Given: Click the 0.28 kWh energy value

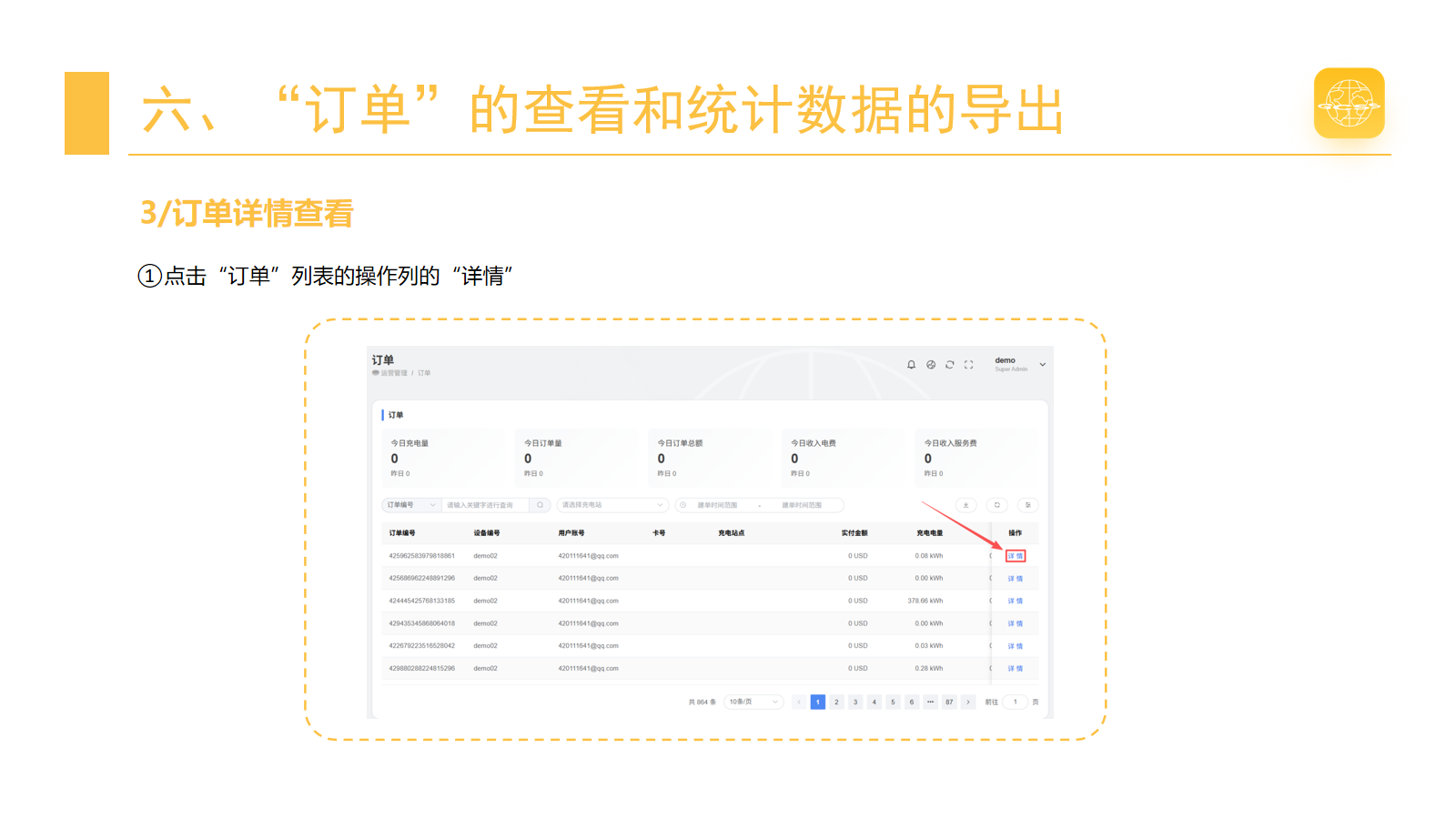Looking at the screenshot, I should point(929,669).
